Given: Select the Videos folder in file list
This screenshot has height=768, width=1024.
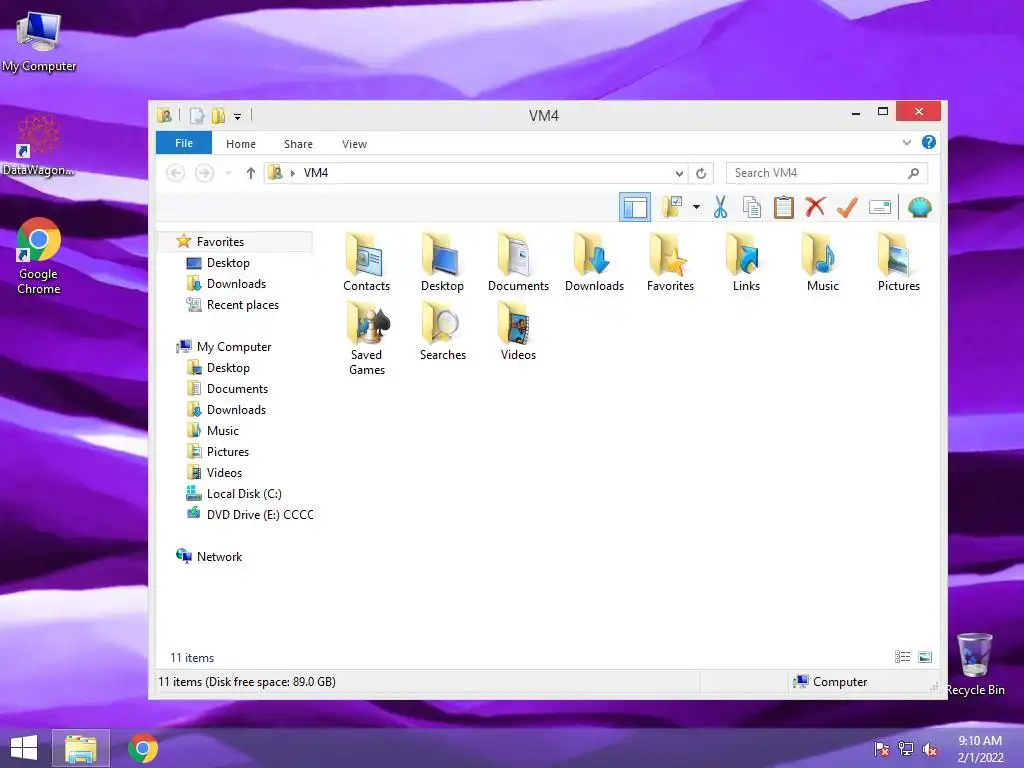Looking at the screenshot, I should (x=519, y=331).
